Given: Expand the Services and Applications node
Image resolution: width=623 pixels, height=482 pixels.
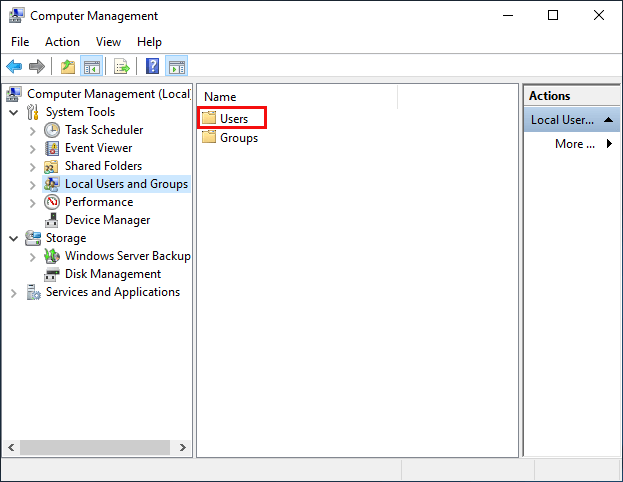Looking at the screenshot, I should 14,293.
